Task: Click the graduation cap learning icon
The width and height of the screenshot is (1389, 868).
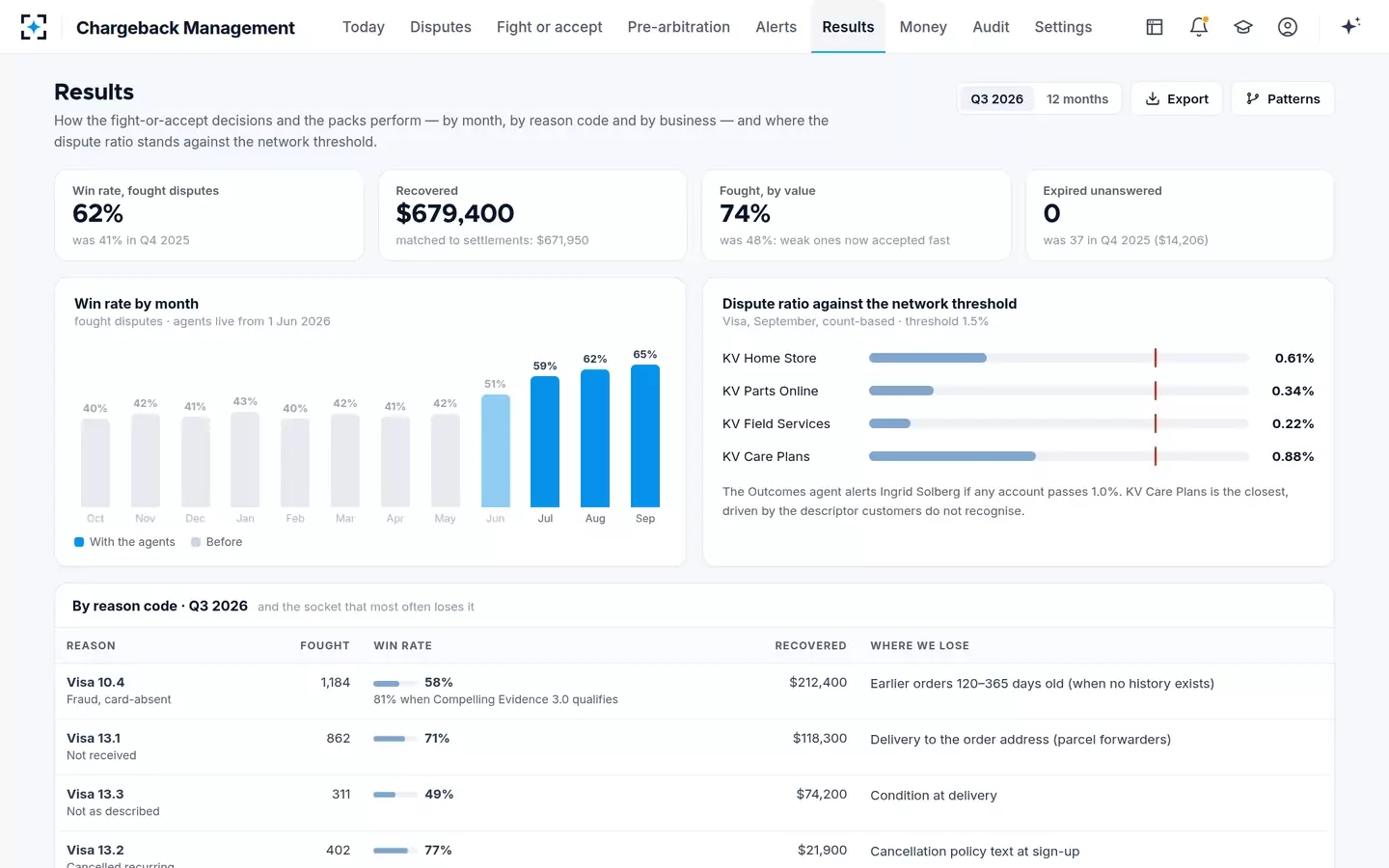Action: 1243,27
